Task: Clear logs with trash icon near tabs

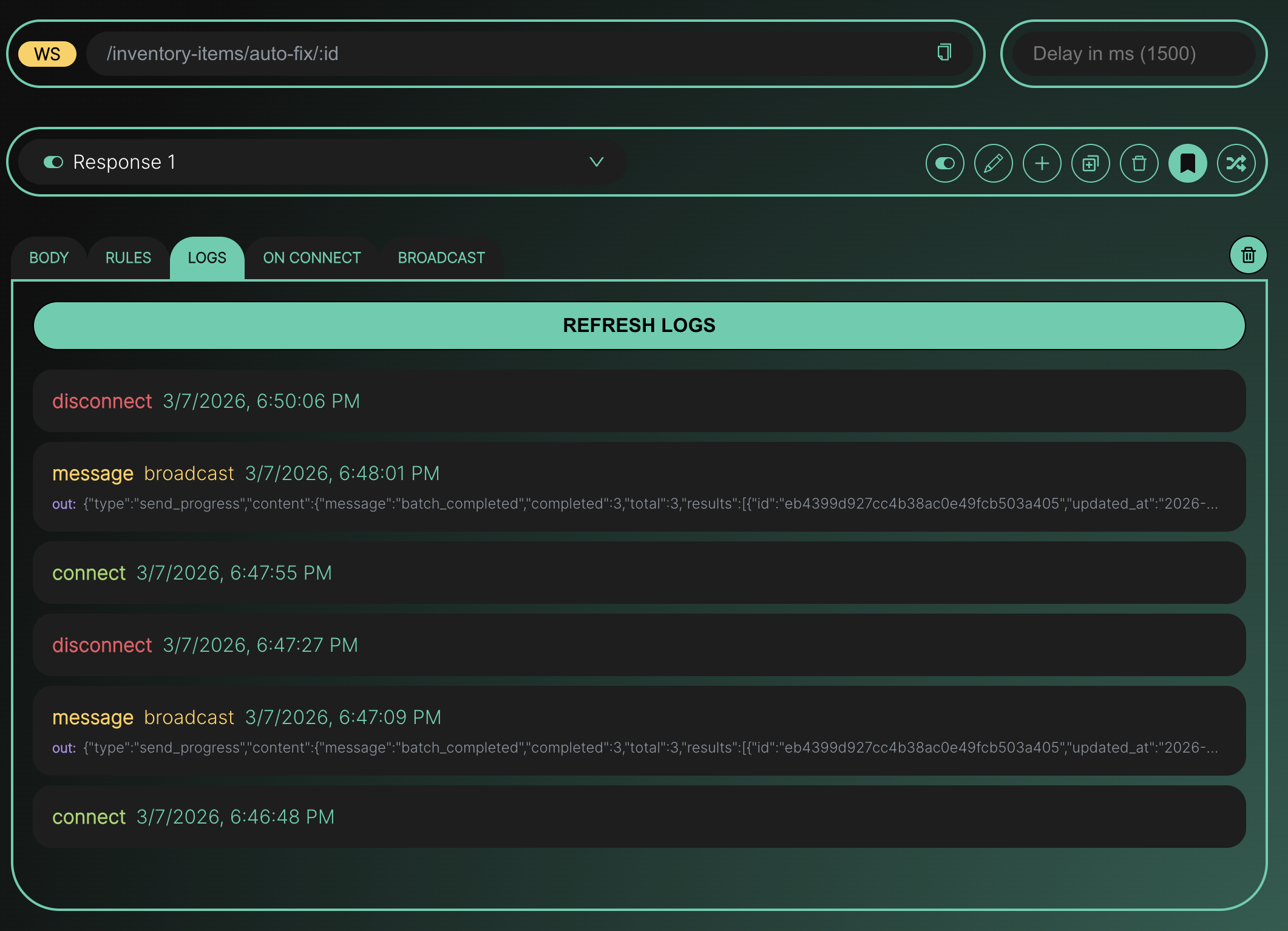Action: click(1248, 255)
